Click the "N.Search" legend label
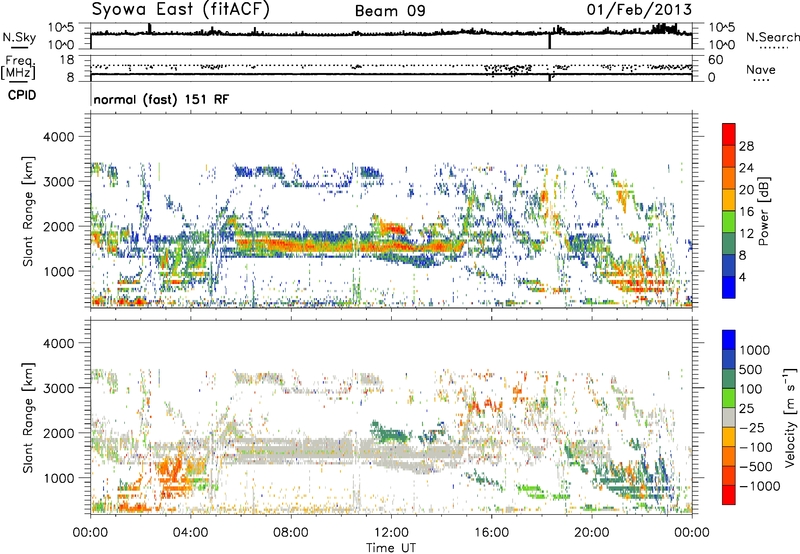This screenshot has width=800, height=554. [772, 37]
